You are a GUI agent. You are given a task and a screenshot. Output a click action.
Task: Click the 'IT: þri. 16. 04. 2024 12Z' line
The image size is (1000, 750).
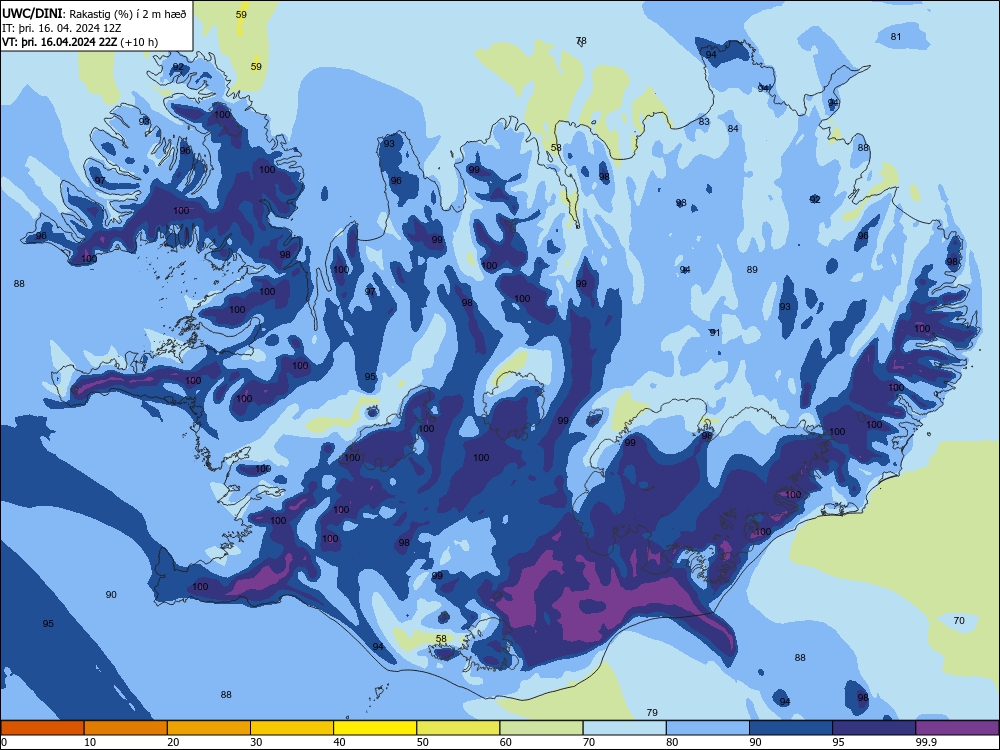click(x=62, y=28)
